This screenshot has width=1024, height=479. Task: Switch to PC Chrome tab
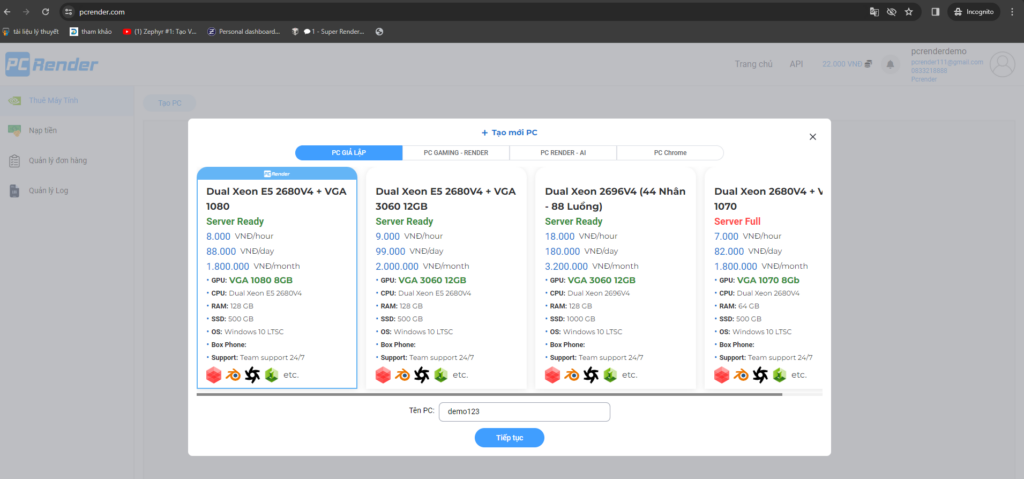coord(670,153)
